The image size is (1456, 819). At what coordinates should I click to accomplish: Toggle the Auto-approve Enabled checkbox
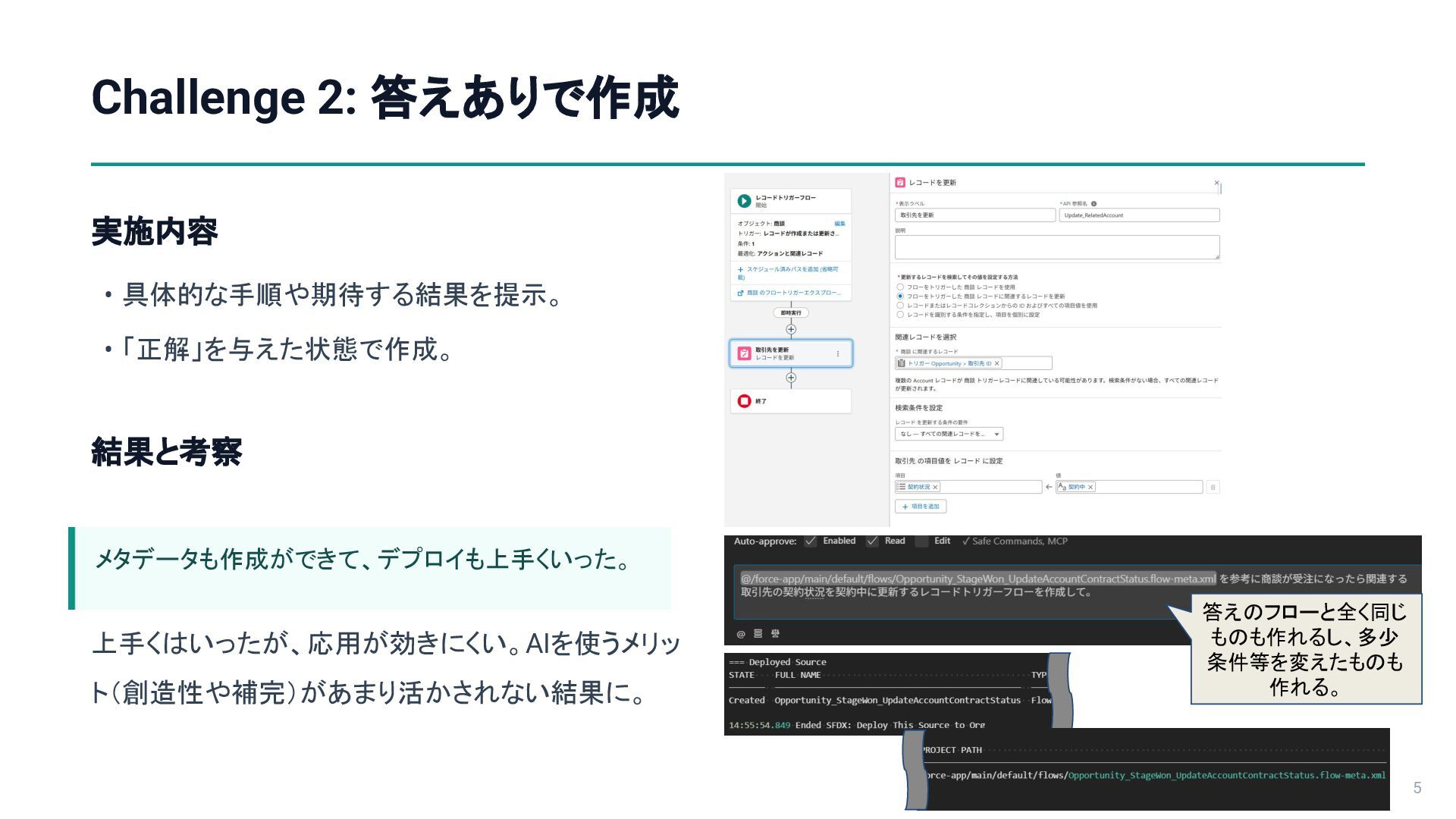tap(811, 541)
